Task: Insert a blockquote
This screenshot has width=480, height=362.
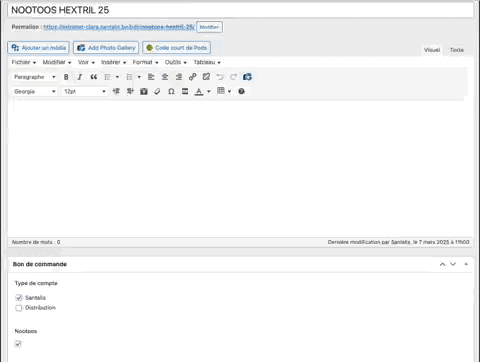Action: pyautogui.click(x=94, y=77)
